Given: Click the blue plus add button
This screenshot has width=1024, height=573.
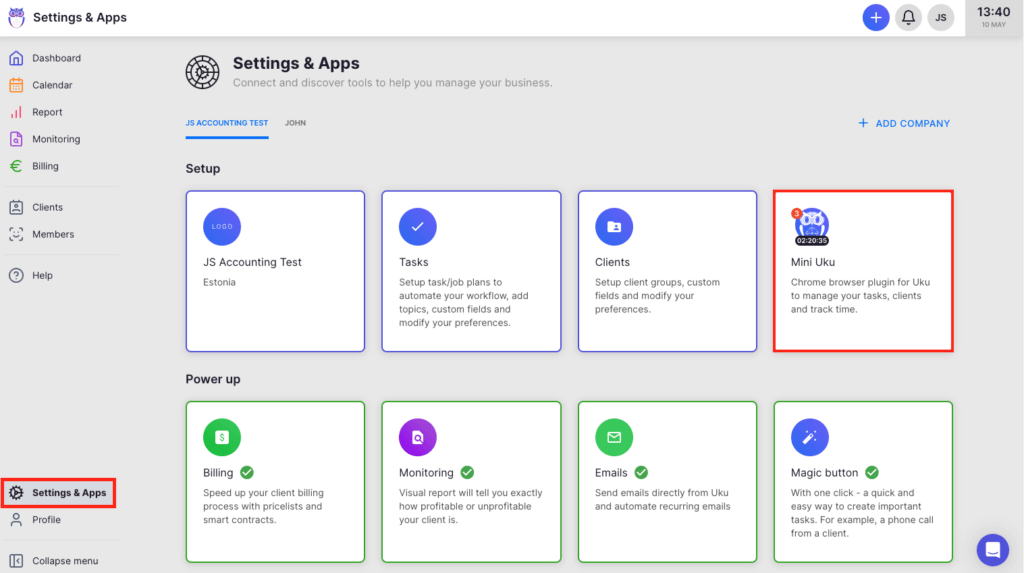Looking at the screenshot, I should [875, 17].
